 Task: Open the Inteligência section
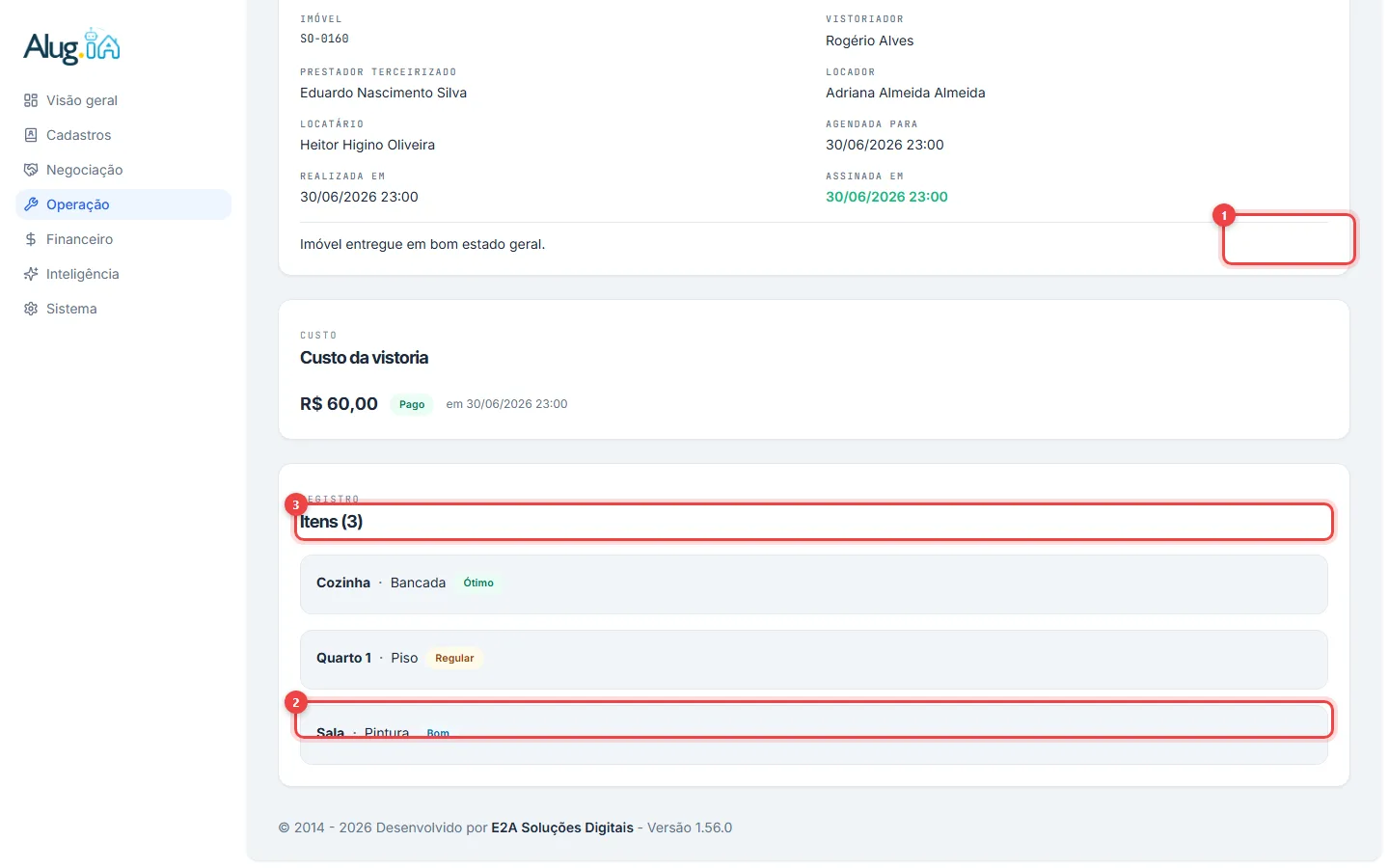[x=123, y=274]
